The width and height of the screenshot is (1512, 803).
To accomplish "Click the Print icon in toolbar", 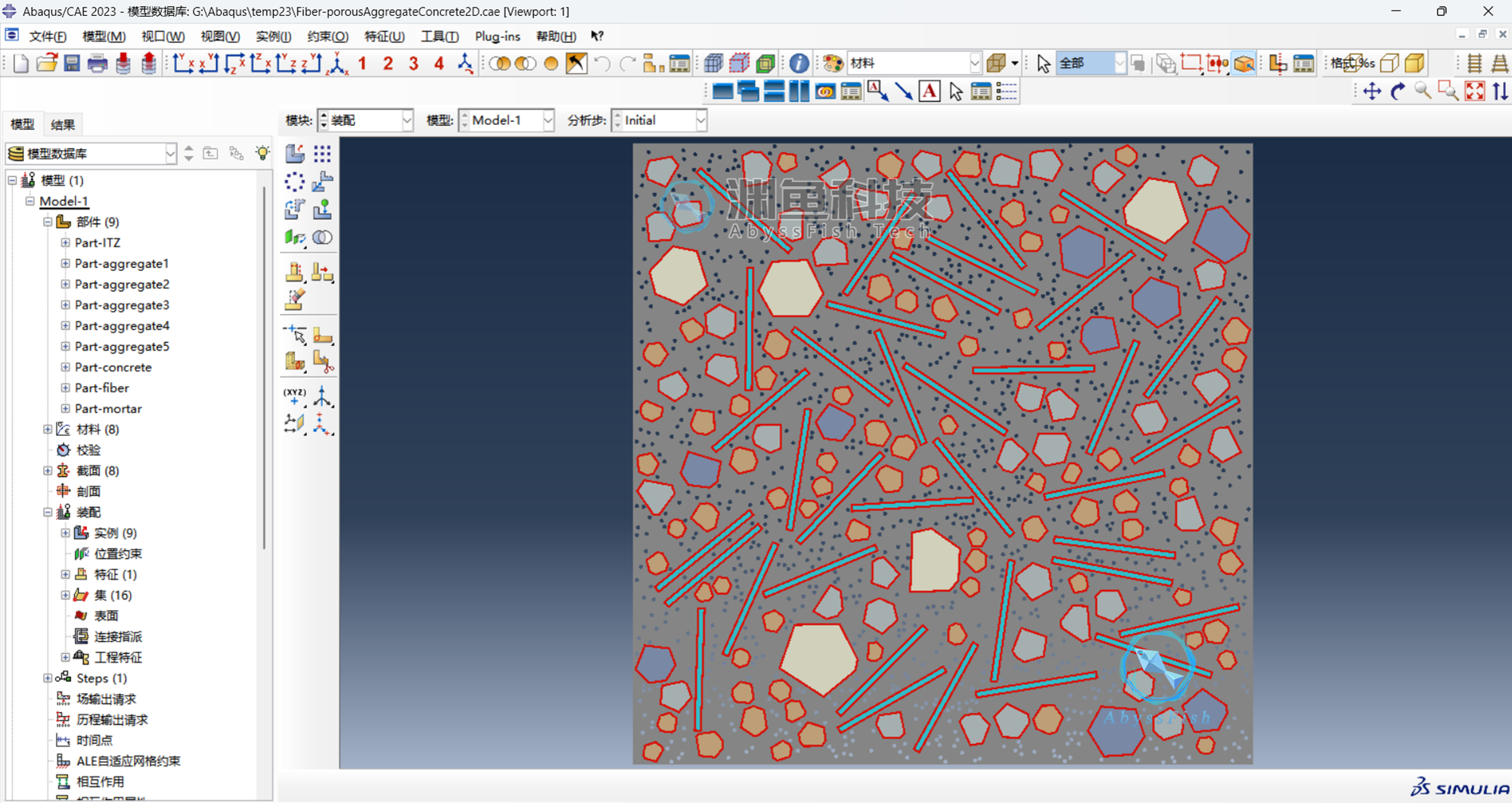I will click(x=98, y=64).
